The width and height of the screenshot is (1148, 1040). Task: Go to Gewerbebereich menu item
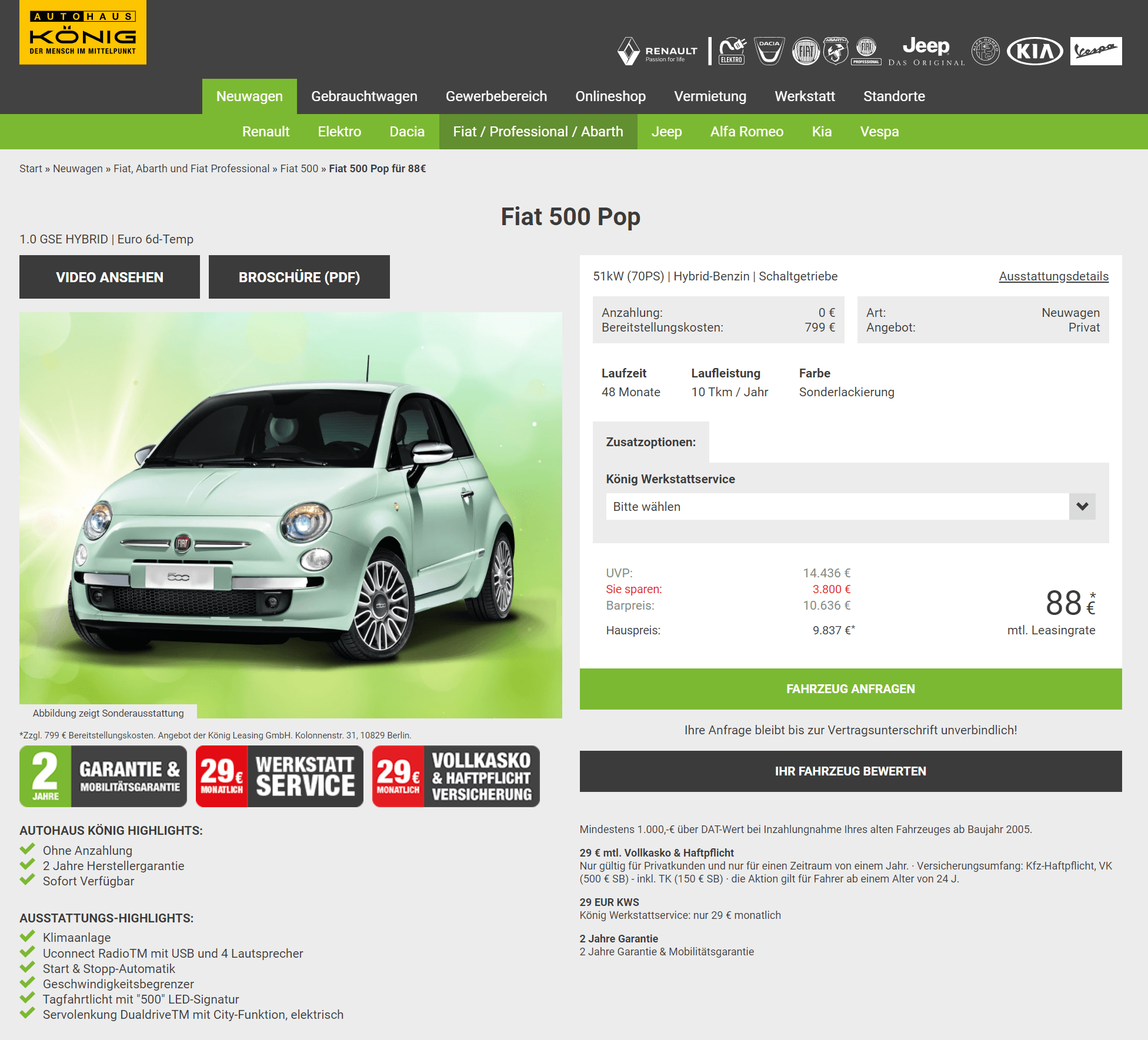496,96
